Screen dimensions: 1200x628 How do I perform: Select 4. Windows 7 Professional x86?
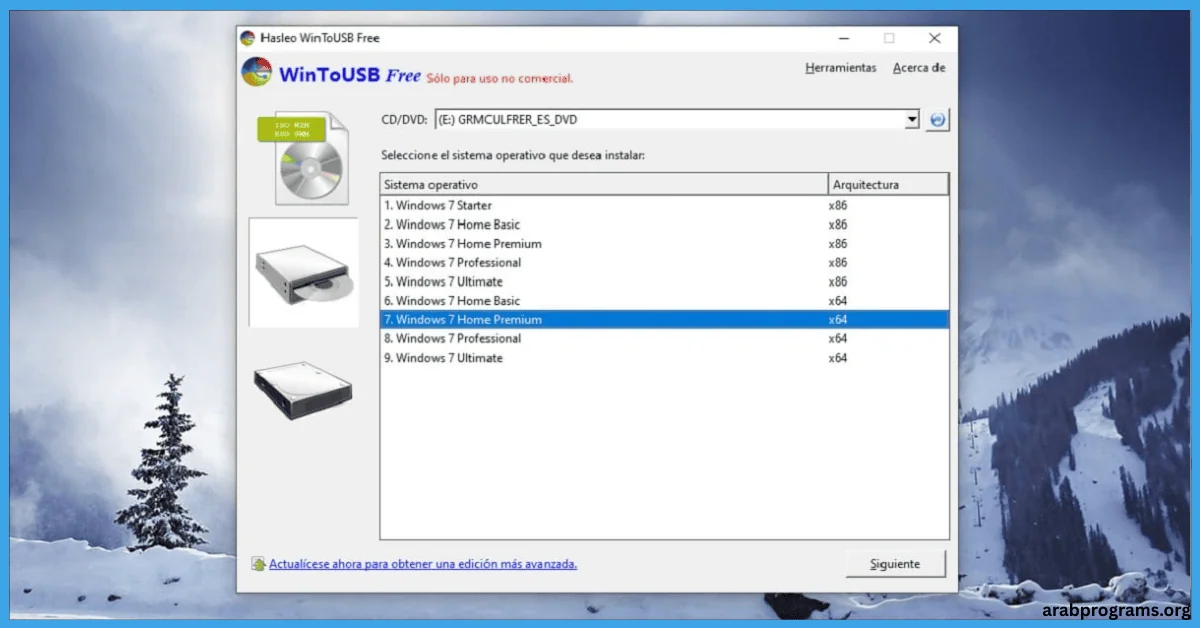(664, 263)
